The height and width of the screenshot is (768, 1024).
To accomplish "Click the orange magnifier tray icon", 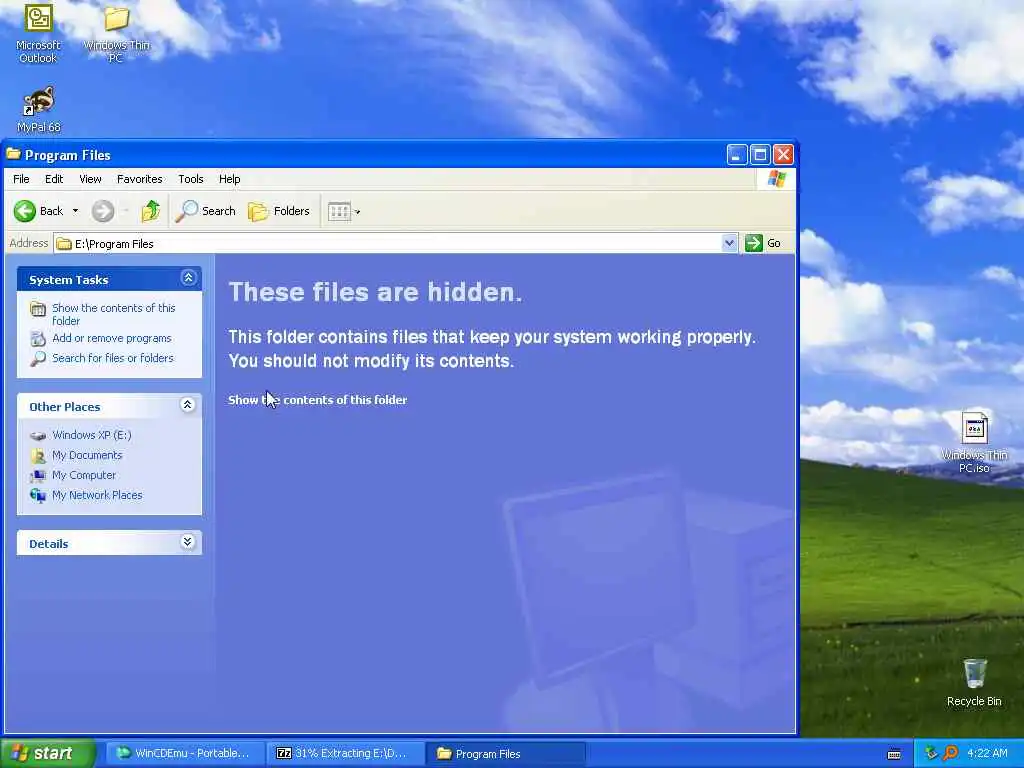I will (950, 753).
